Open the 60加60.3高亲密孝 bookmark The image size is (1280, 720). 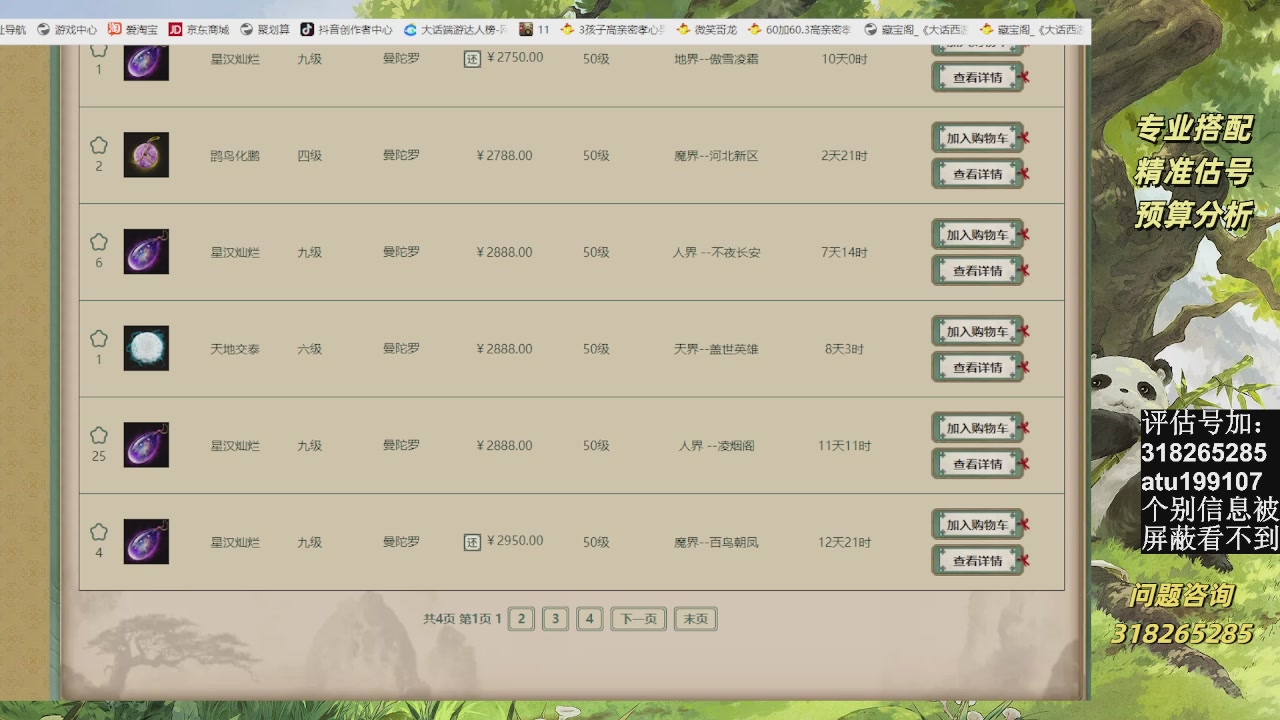pyautogui.click(x=799, y=30)
